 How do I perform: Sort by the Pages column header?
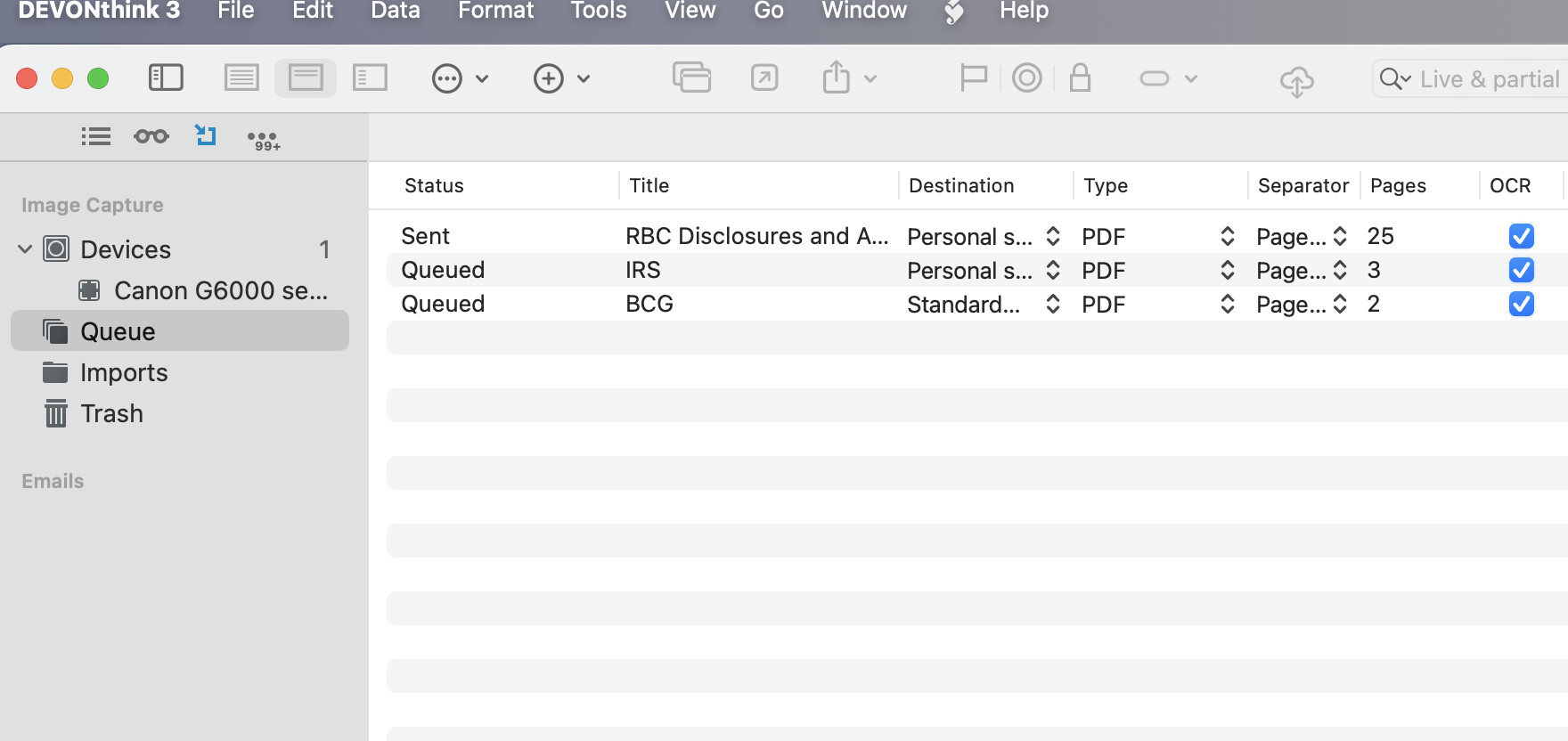[1397, 185]
